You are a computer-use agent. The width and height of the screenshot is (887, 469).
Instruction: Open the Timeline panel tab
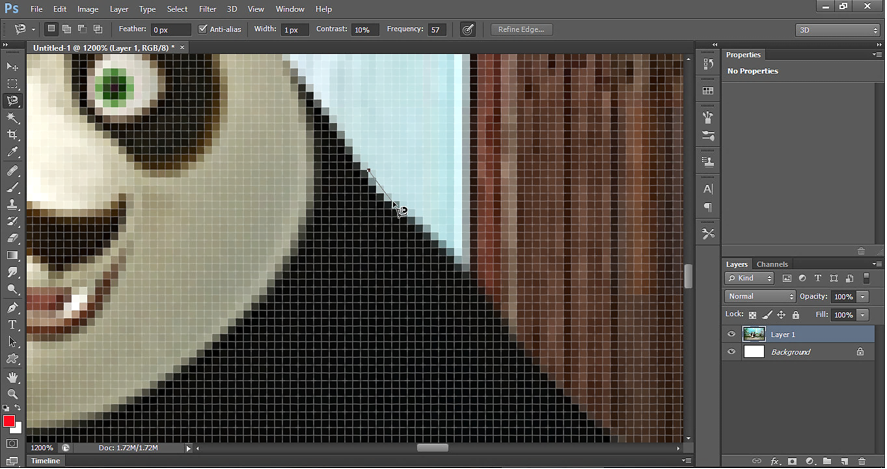pos(45,461)
